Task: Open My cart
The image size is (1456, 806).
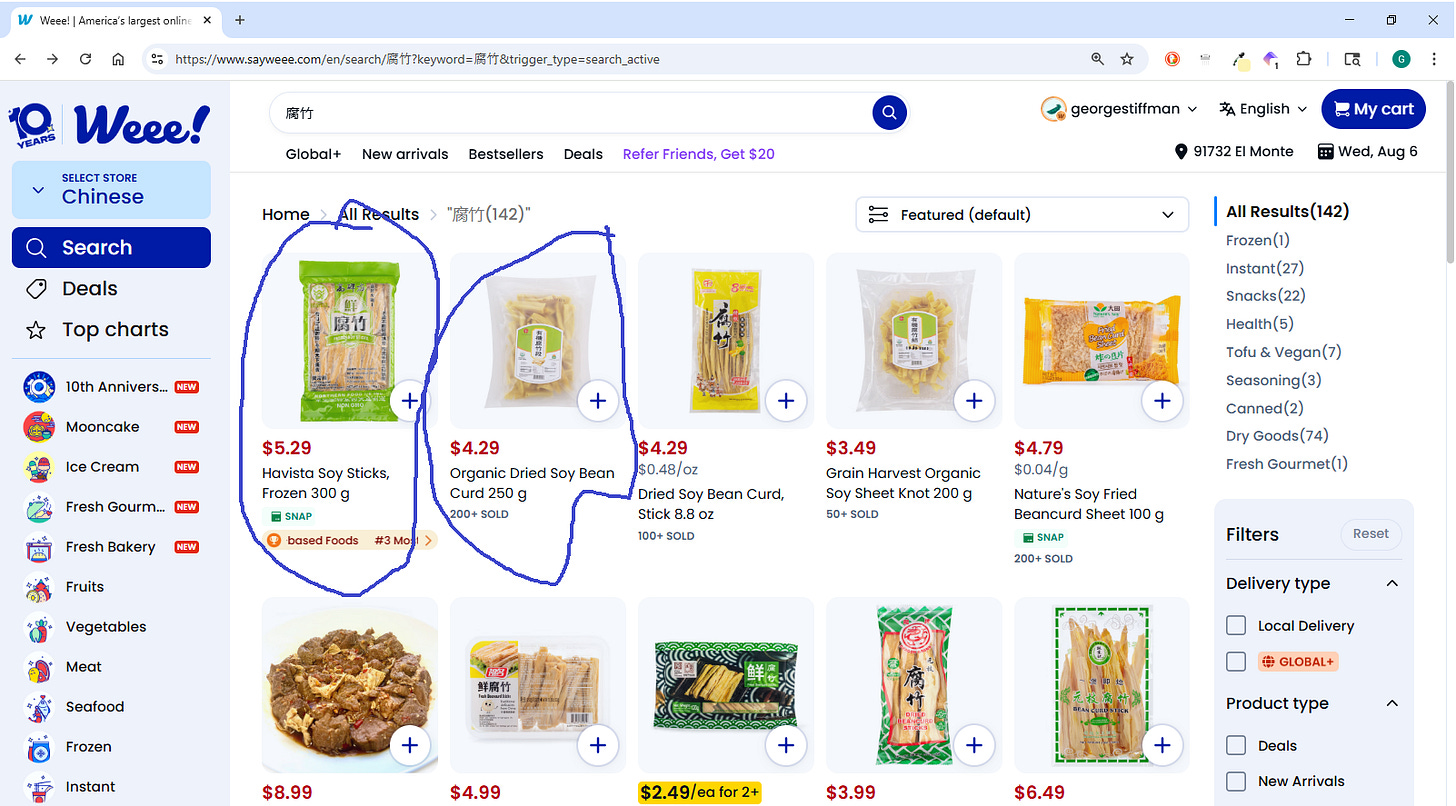Action: (x=1373, y=109)
